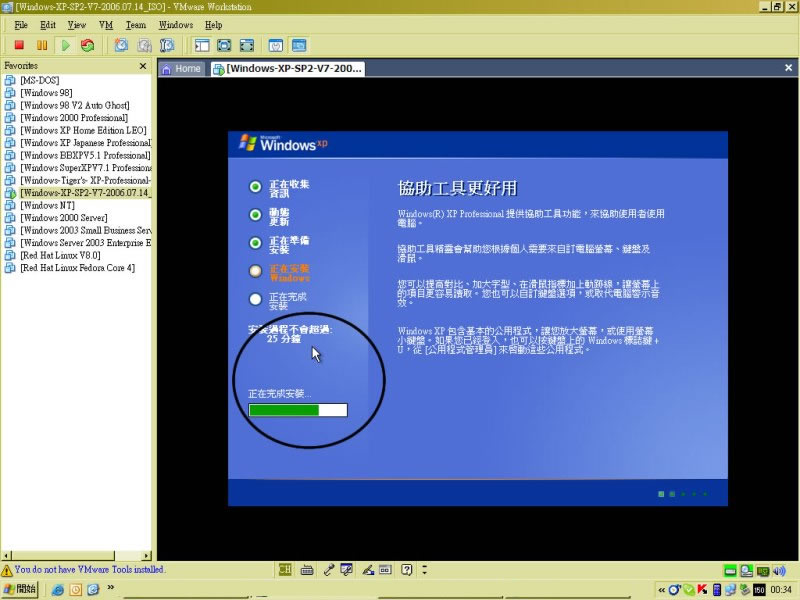
Task: Click the console view toolbar icon
Action: (299, 45)
